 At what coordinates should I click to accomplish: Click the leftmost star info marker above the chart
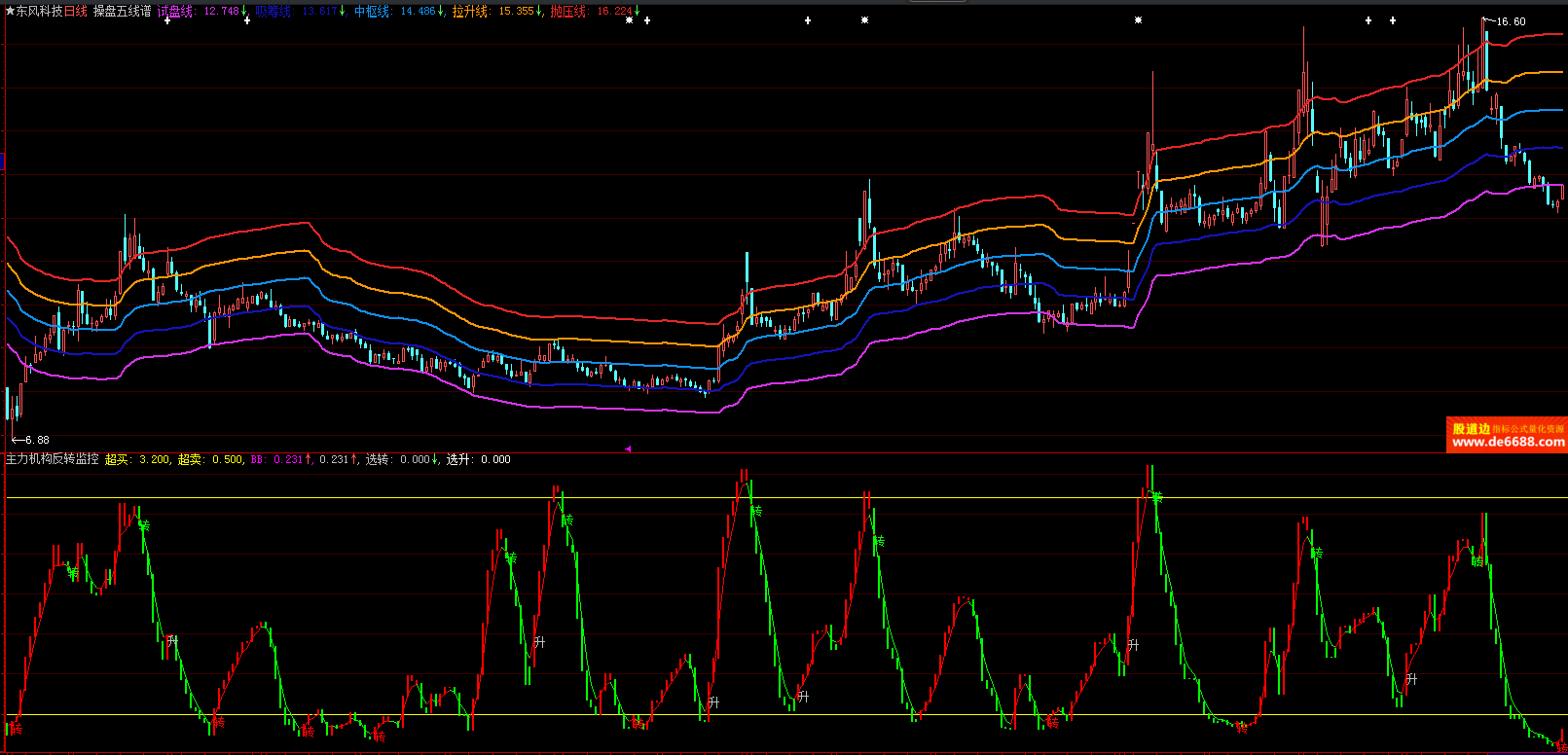(x=629, y=20)
